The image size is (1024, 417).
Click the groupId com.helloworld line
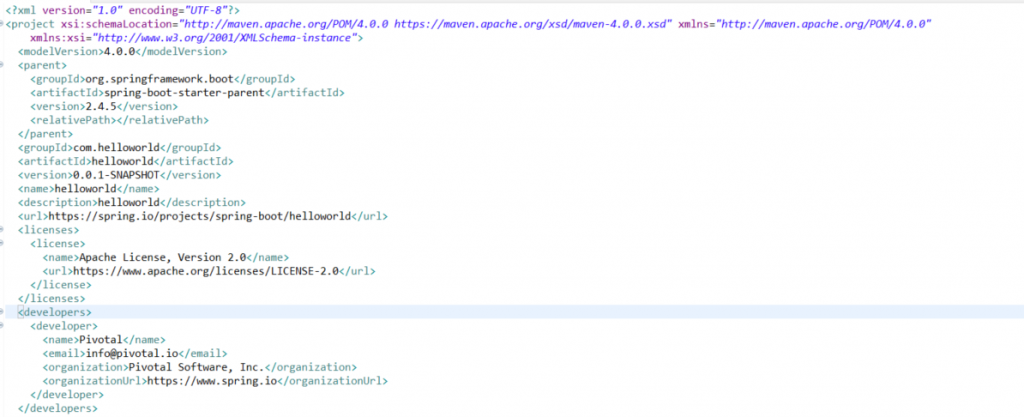point(119,147)
